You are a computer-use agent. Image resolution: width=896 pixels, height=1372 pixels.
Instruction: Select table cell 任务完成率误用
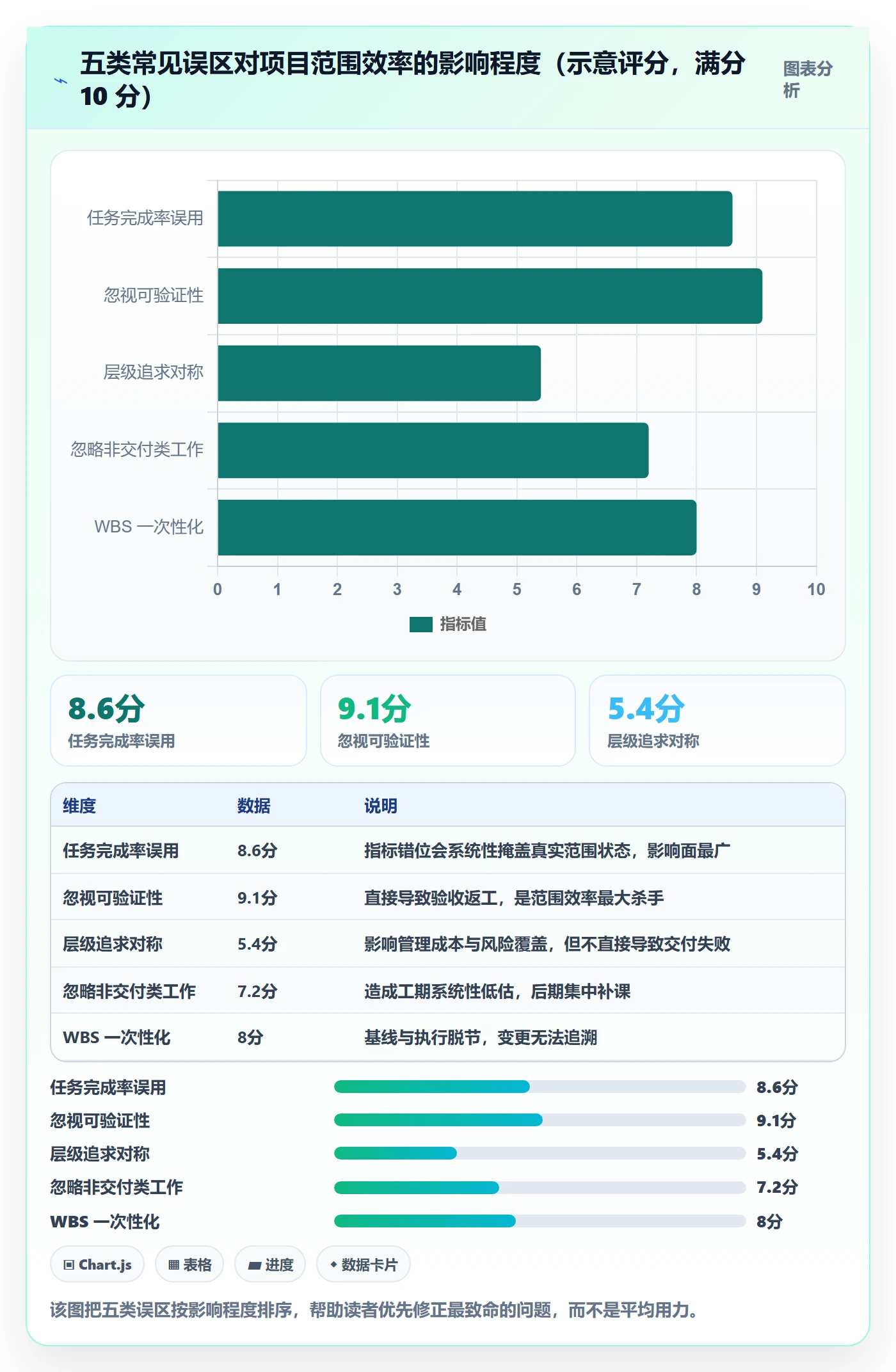coord(121,851)
